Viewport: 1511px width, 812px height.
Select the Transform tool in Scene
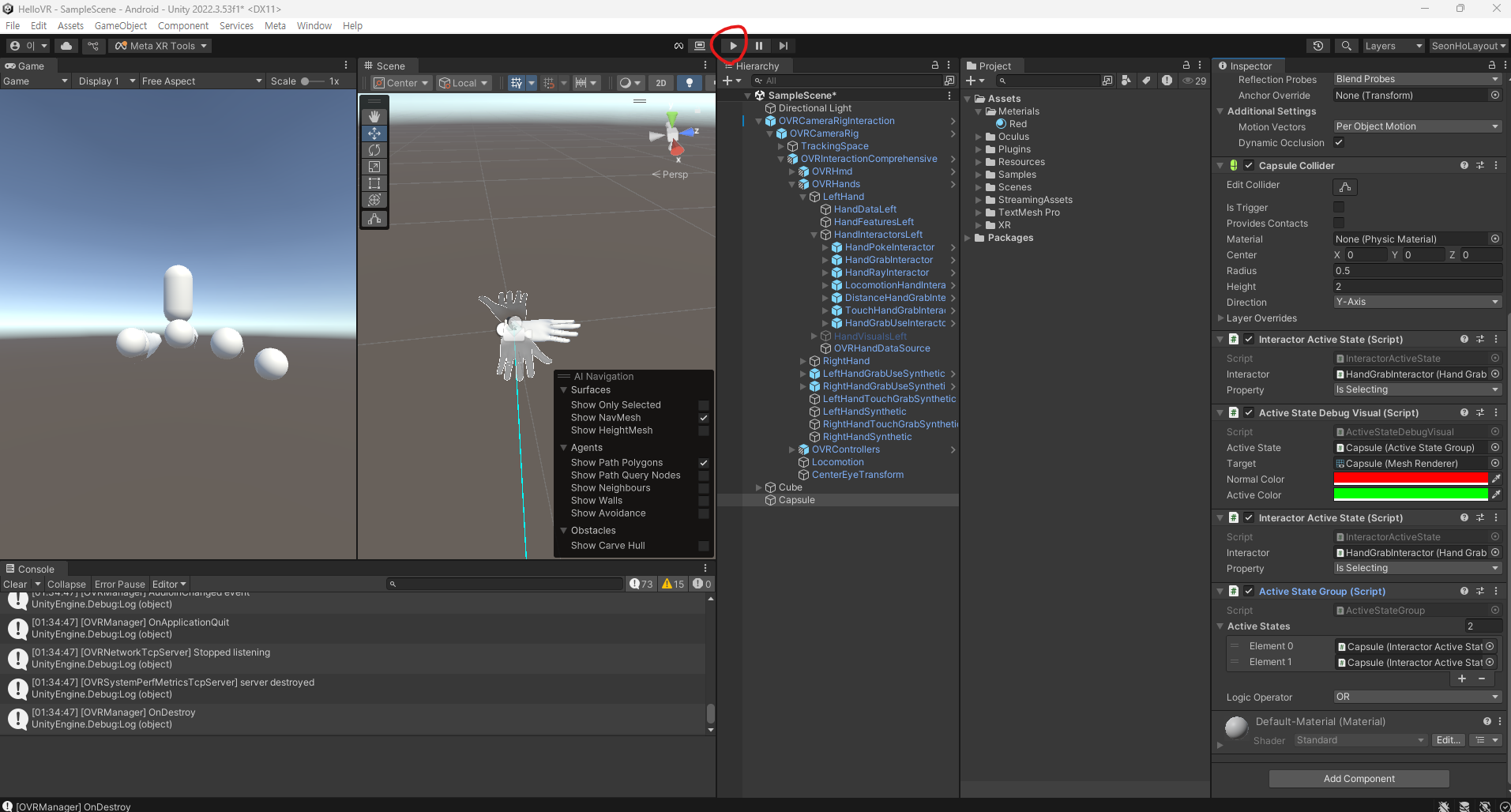tap(374, 200)
